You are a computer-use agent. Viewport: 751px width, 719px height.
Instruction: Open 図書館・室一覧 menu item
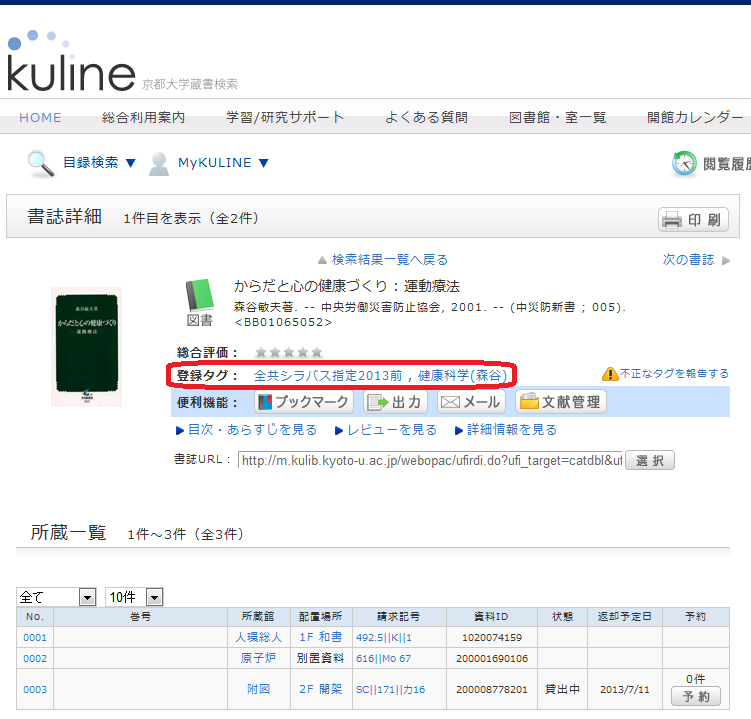coord(558,117)
